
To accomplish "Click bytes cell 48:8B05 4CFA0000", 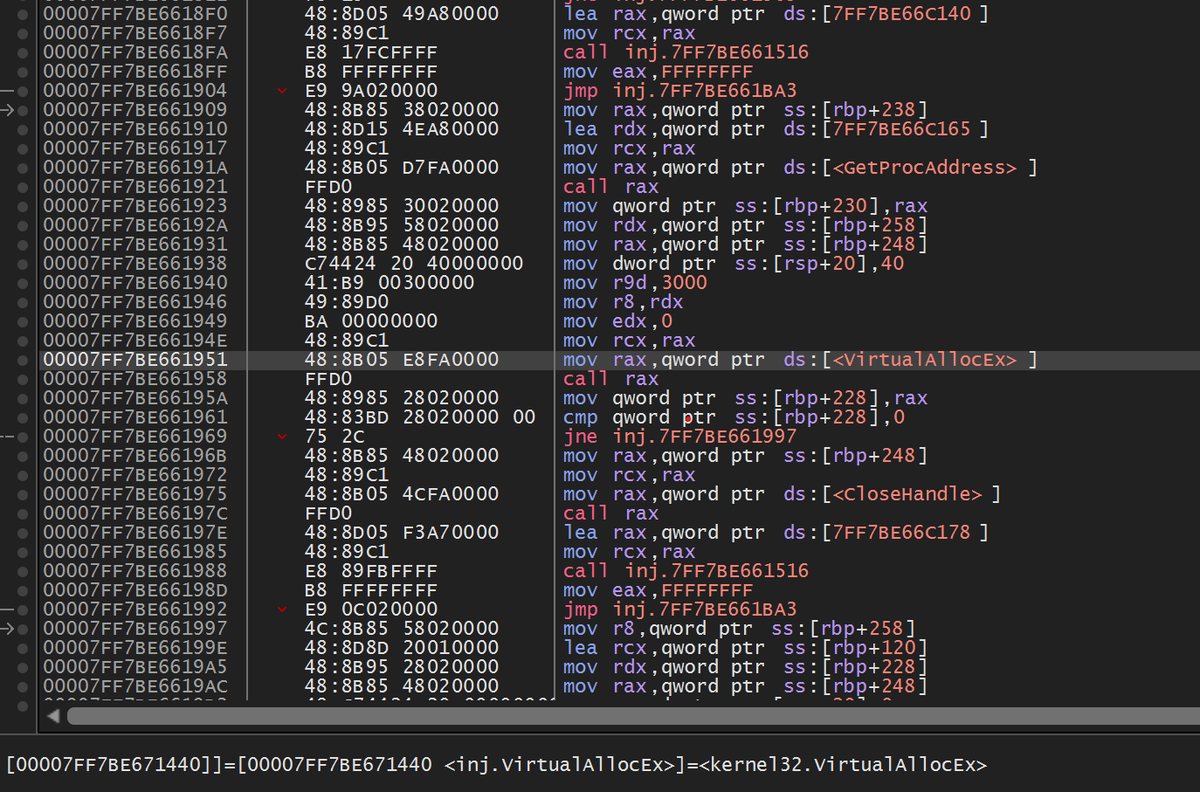I will pos(402,494).
